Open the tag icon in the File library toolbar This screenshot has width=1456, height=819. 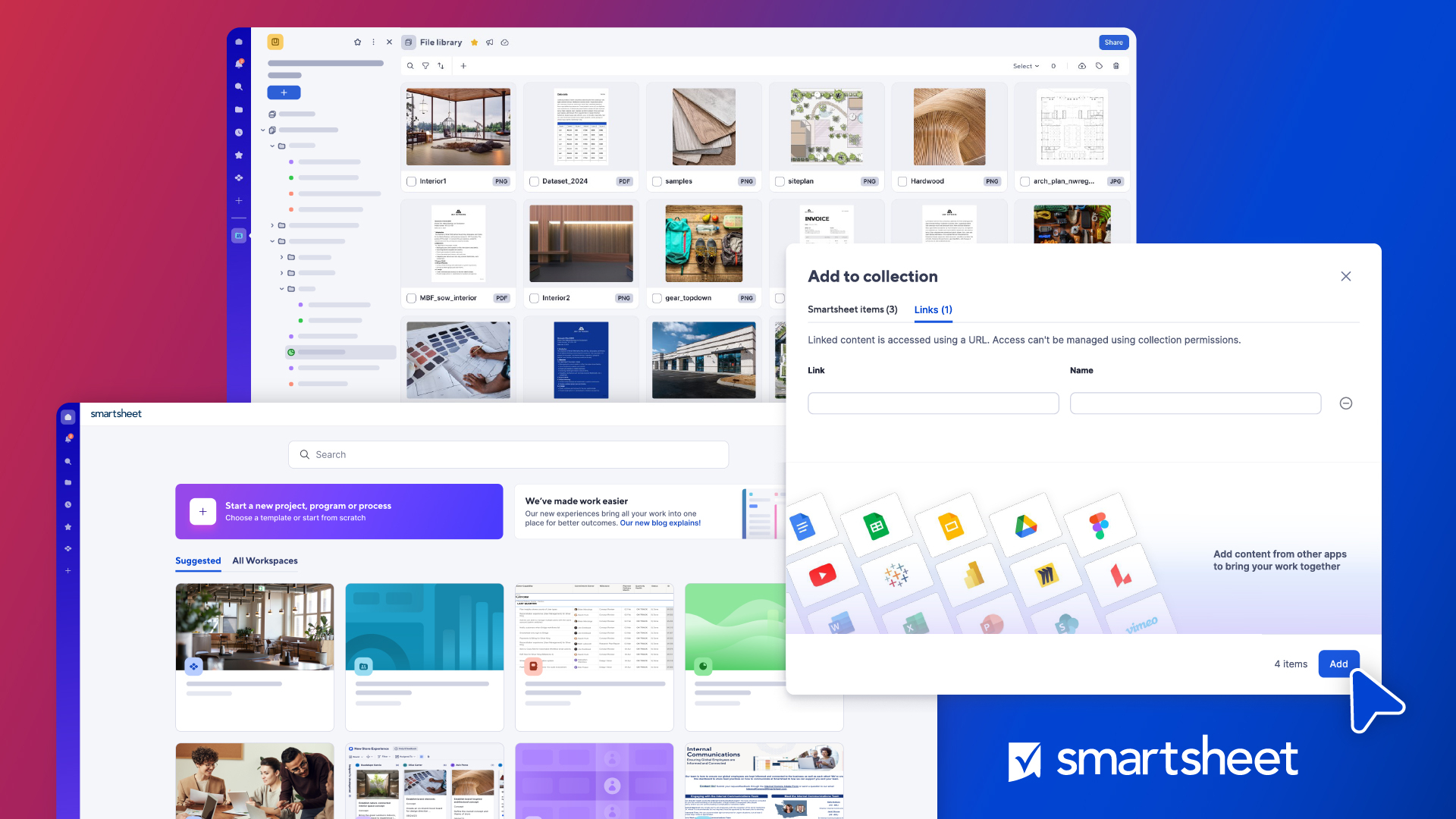tap(1099, 66)
